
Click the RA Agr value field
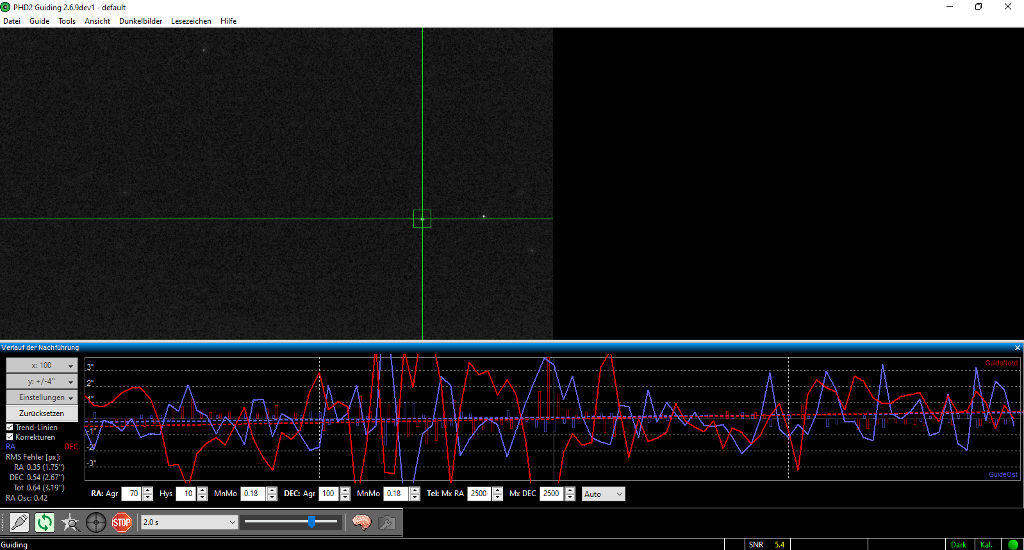coord(131,494)
